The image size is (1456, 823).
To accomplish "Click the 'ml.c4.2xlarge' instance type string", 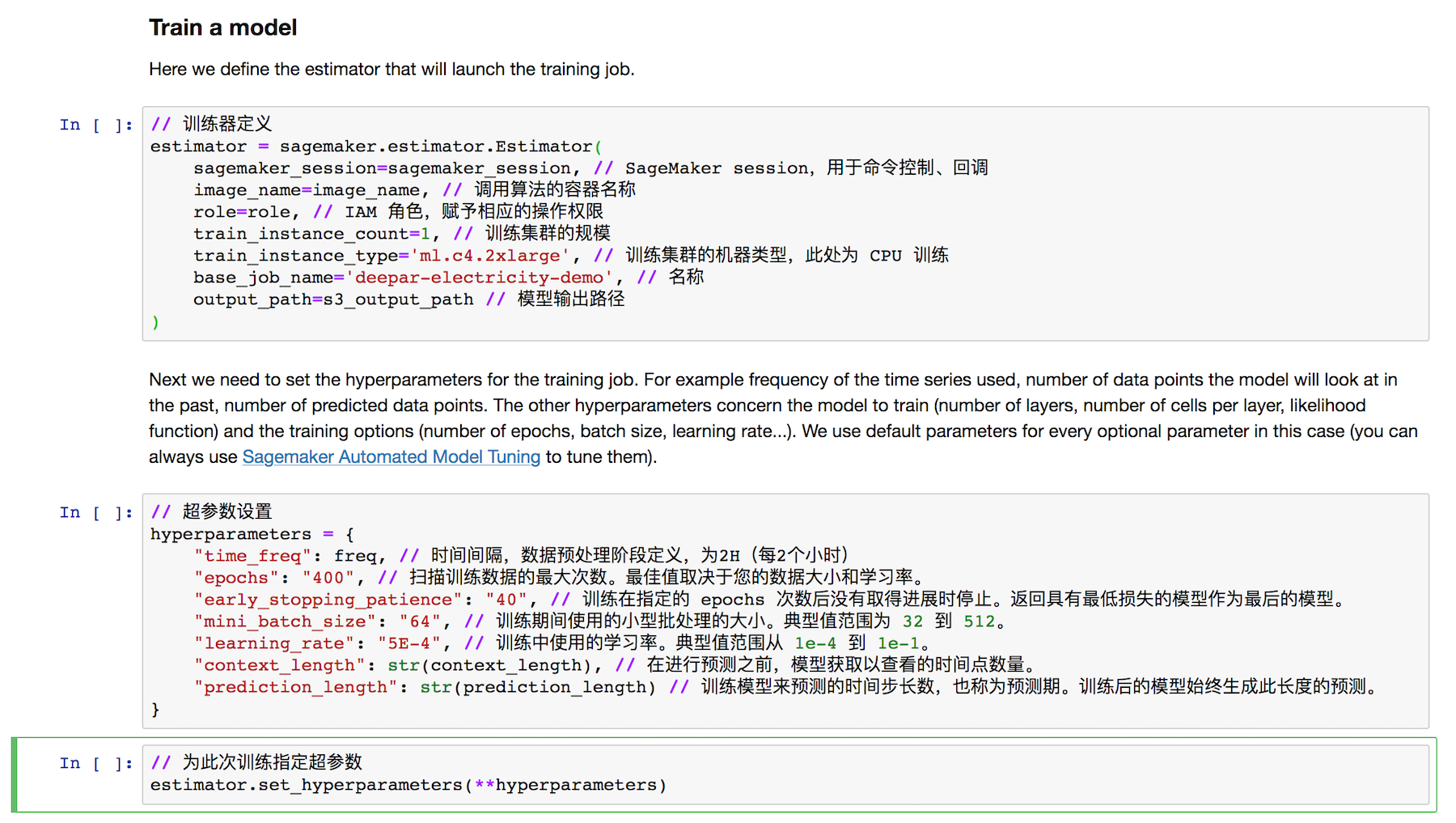I will [490, 256].
